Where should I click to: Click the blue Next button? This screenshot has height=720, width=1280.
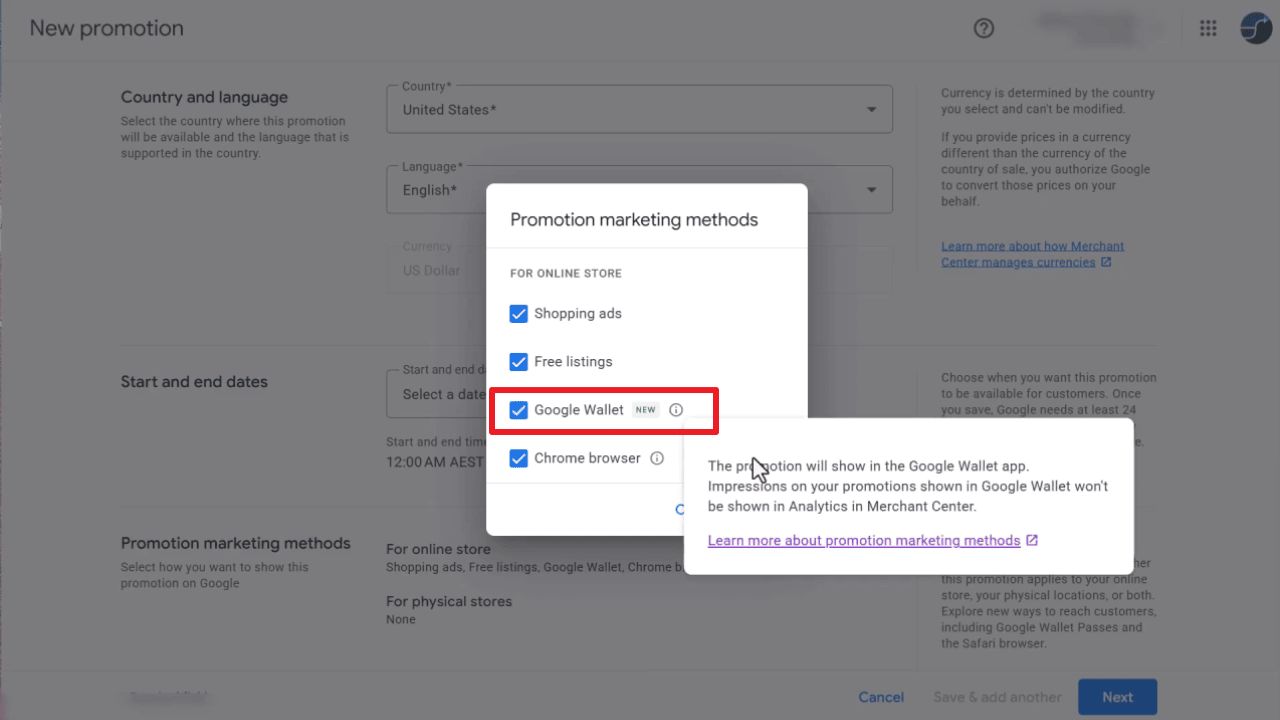click(1117, 697)
